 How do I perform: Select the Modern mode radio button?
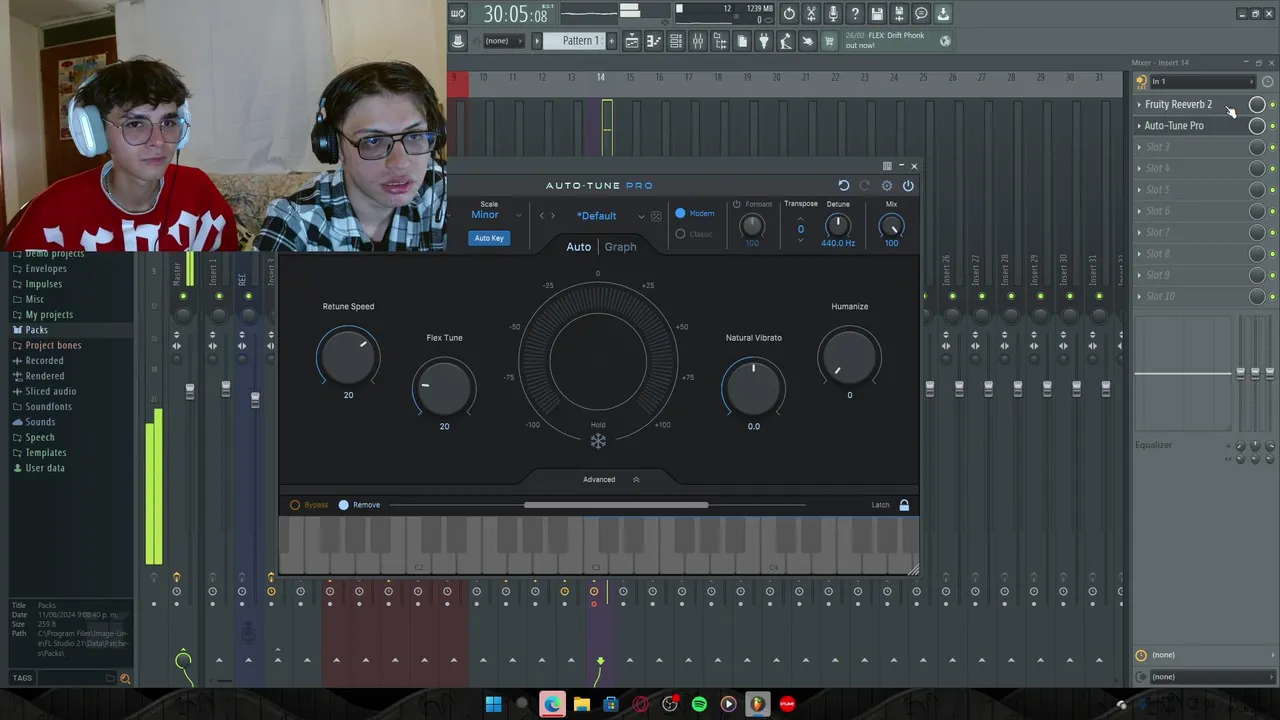coord(681,213)
